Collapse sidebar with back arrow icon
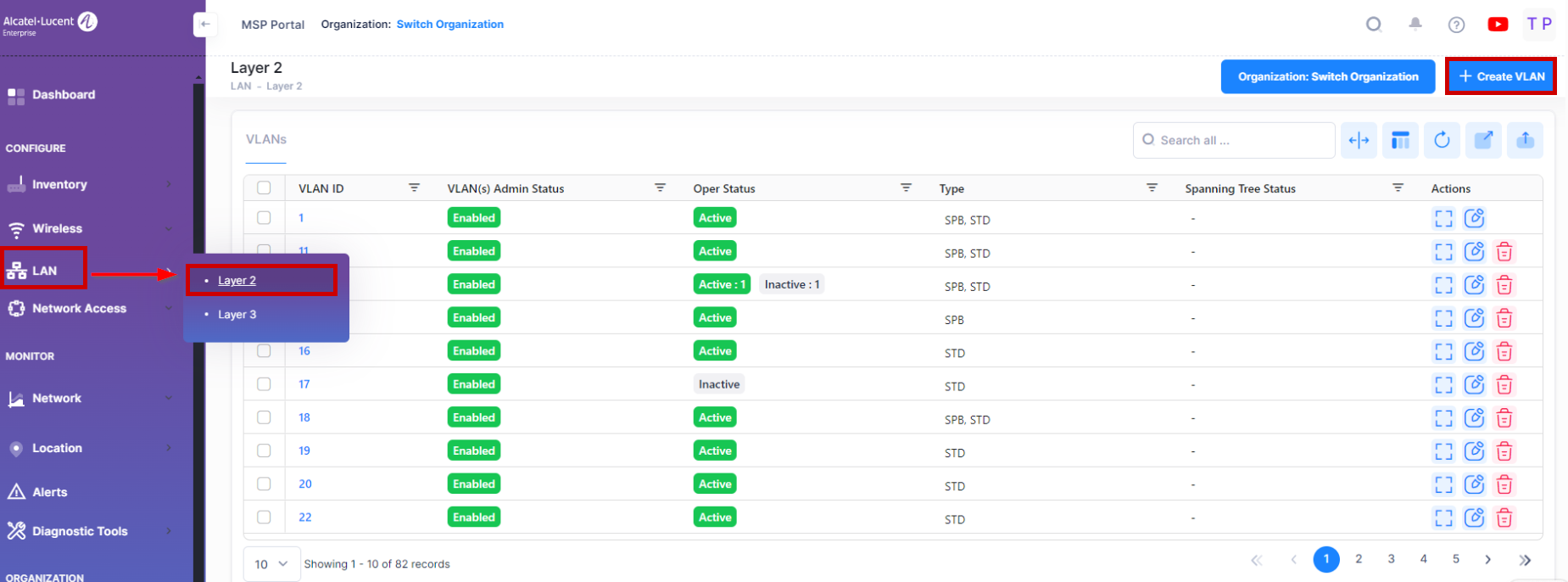Viewport: 1568px width, 582px height. 204,24
